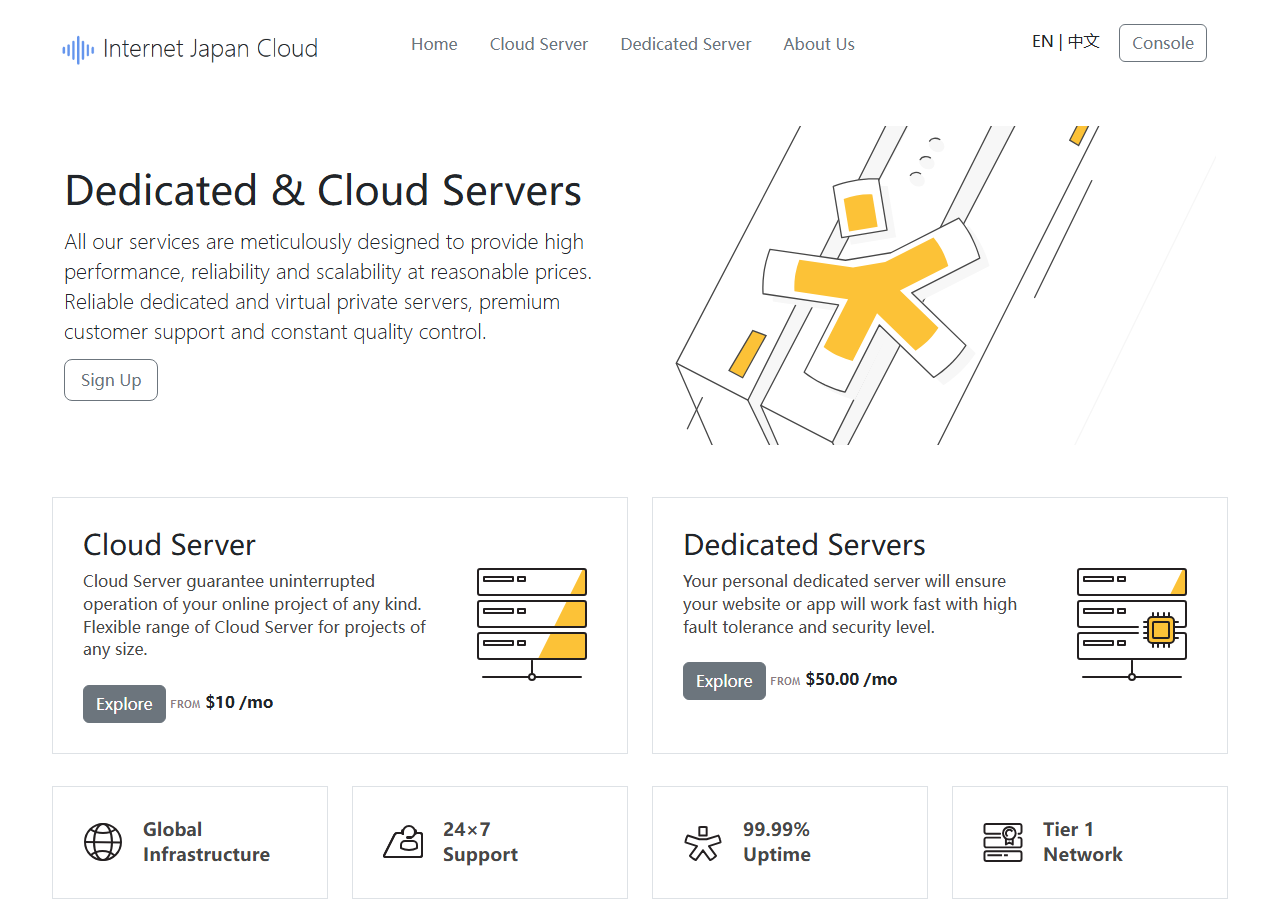Click the Dedicated & Cloud Servers headline

click(x=323, y=190)
